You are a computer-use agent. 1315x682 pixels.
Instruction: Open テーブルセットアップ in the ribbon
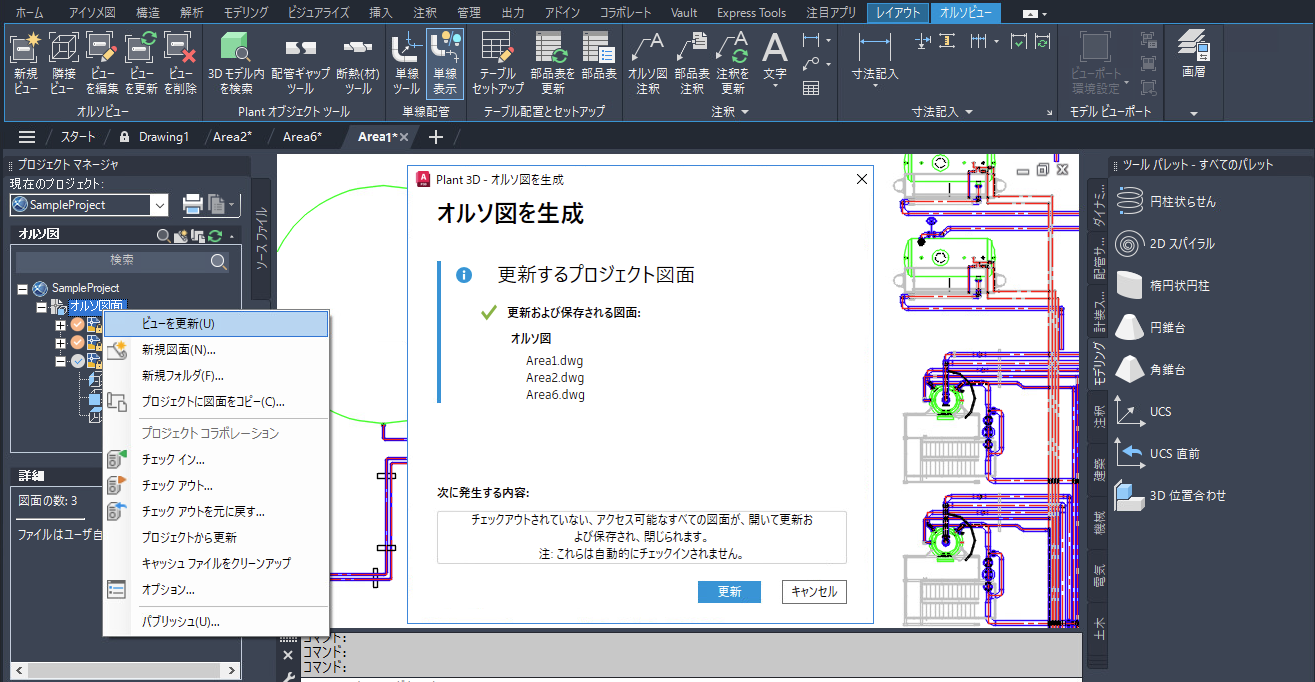498,63
